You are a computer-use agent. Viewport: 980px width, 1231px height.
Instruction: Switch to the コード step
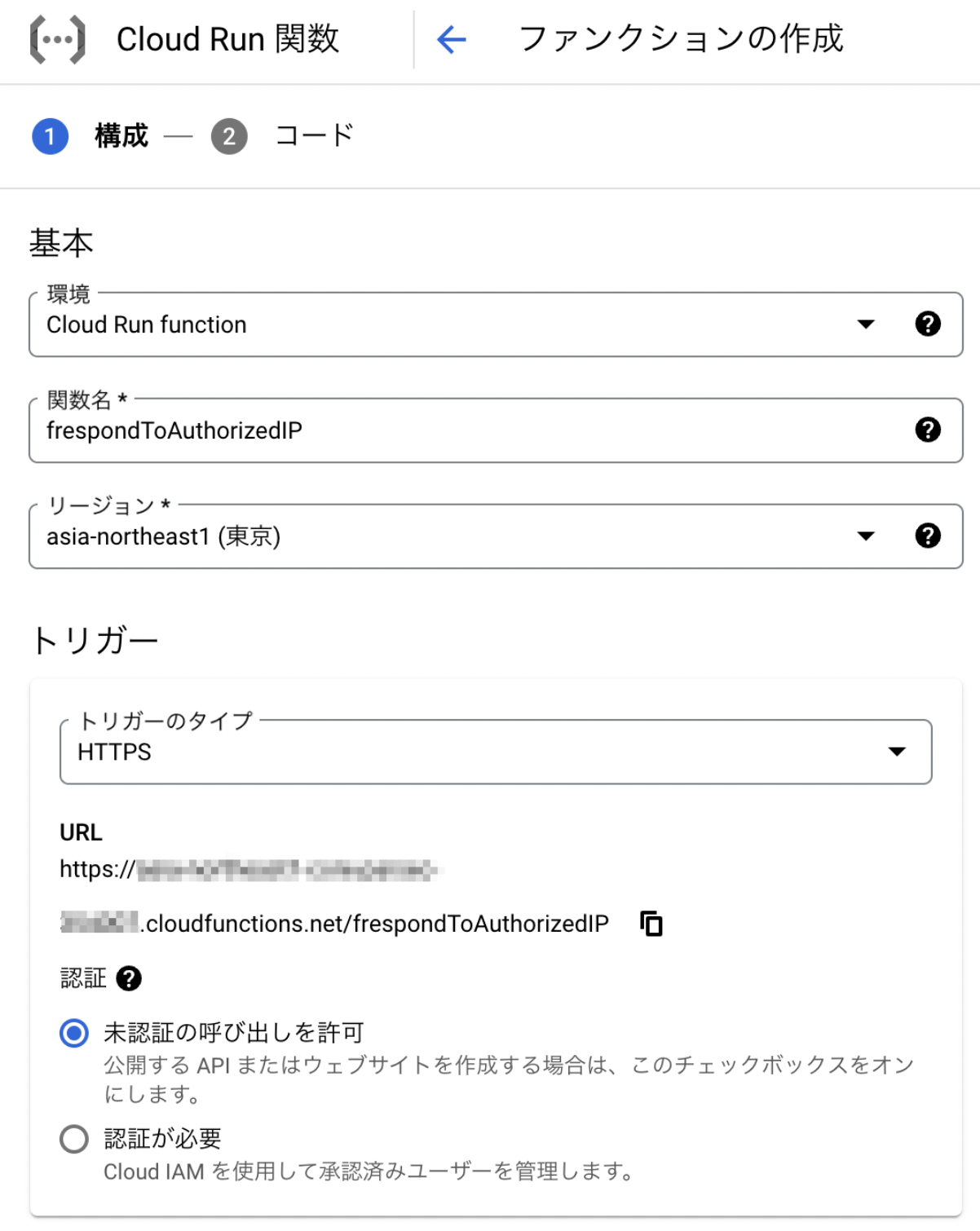[x=312, y=136]
